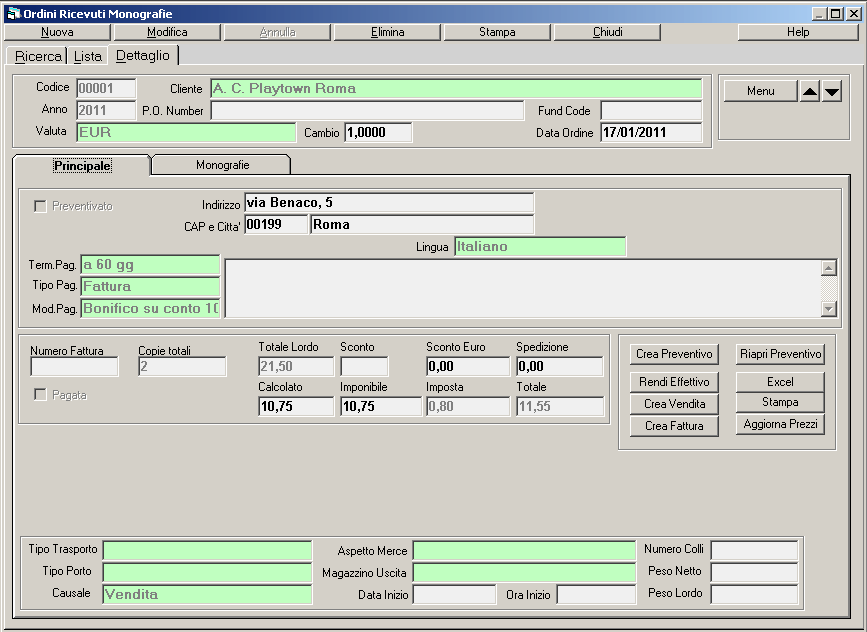Switch to the Ricerca tab
Viewport: 867px width, 632px height.
[x=38, y=56]
